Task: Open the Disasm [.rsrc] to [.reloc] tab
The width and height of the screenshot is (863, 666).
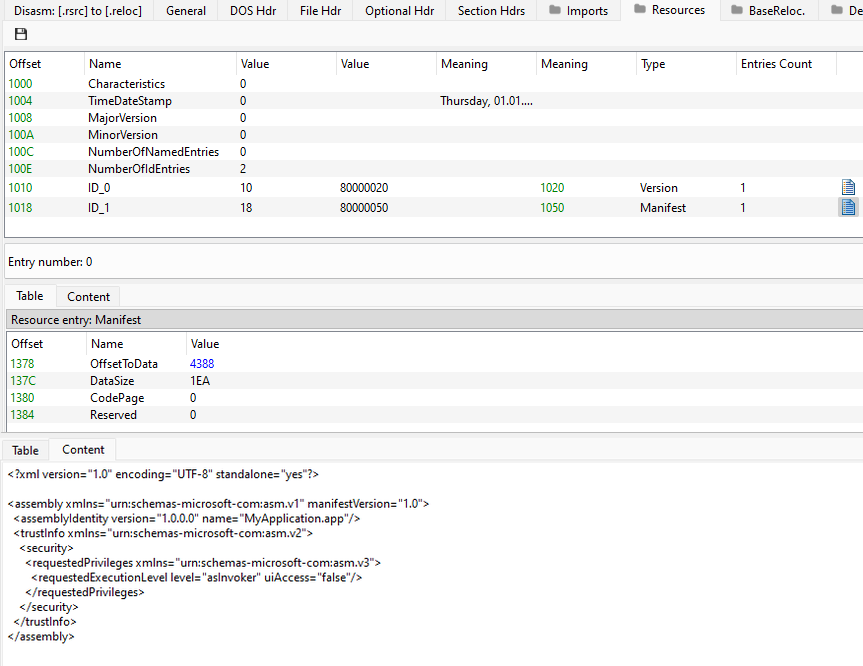Action: [78, 10]
